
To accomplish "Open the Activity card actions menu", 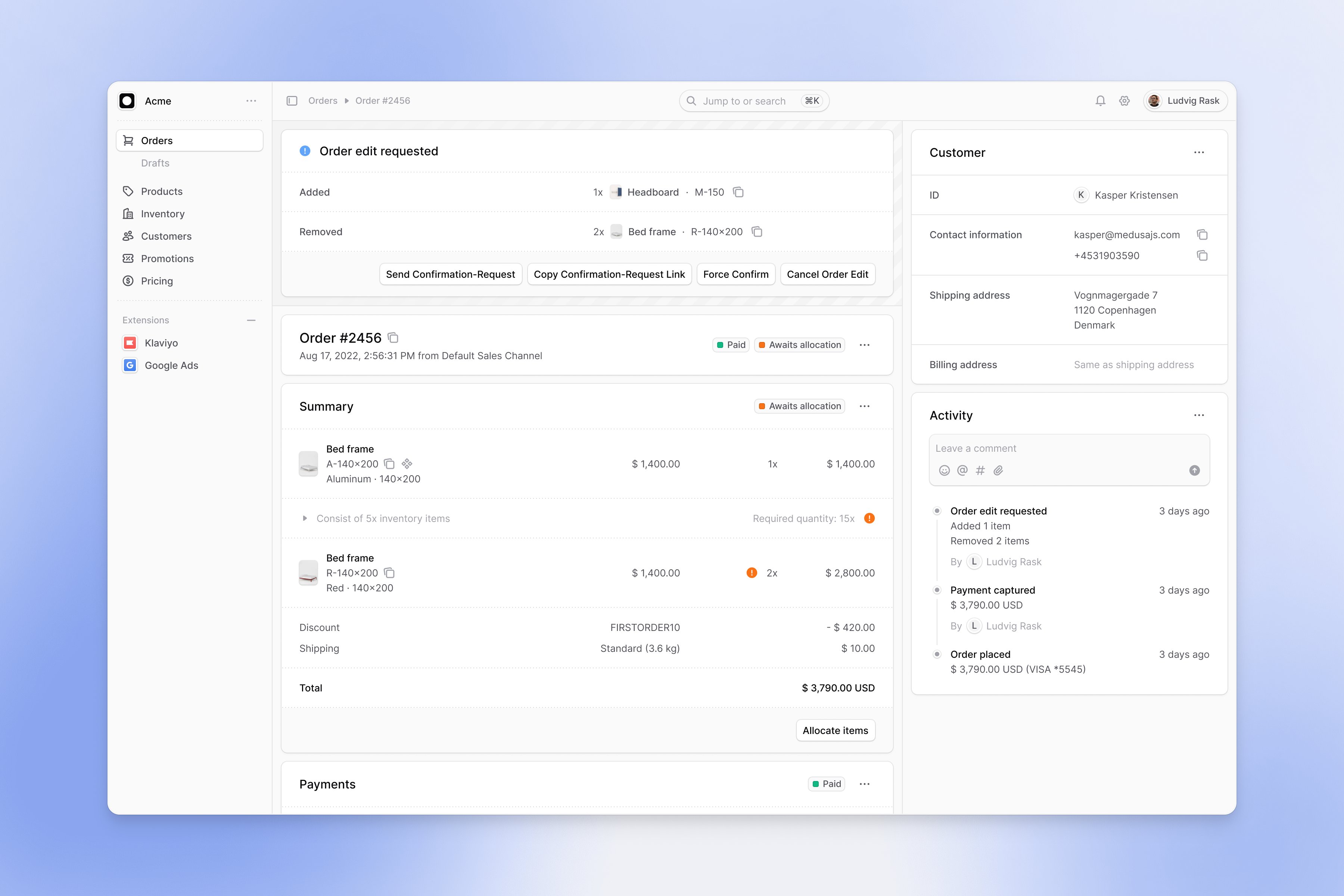I will click(1199, 416).
